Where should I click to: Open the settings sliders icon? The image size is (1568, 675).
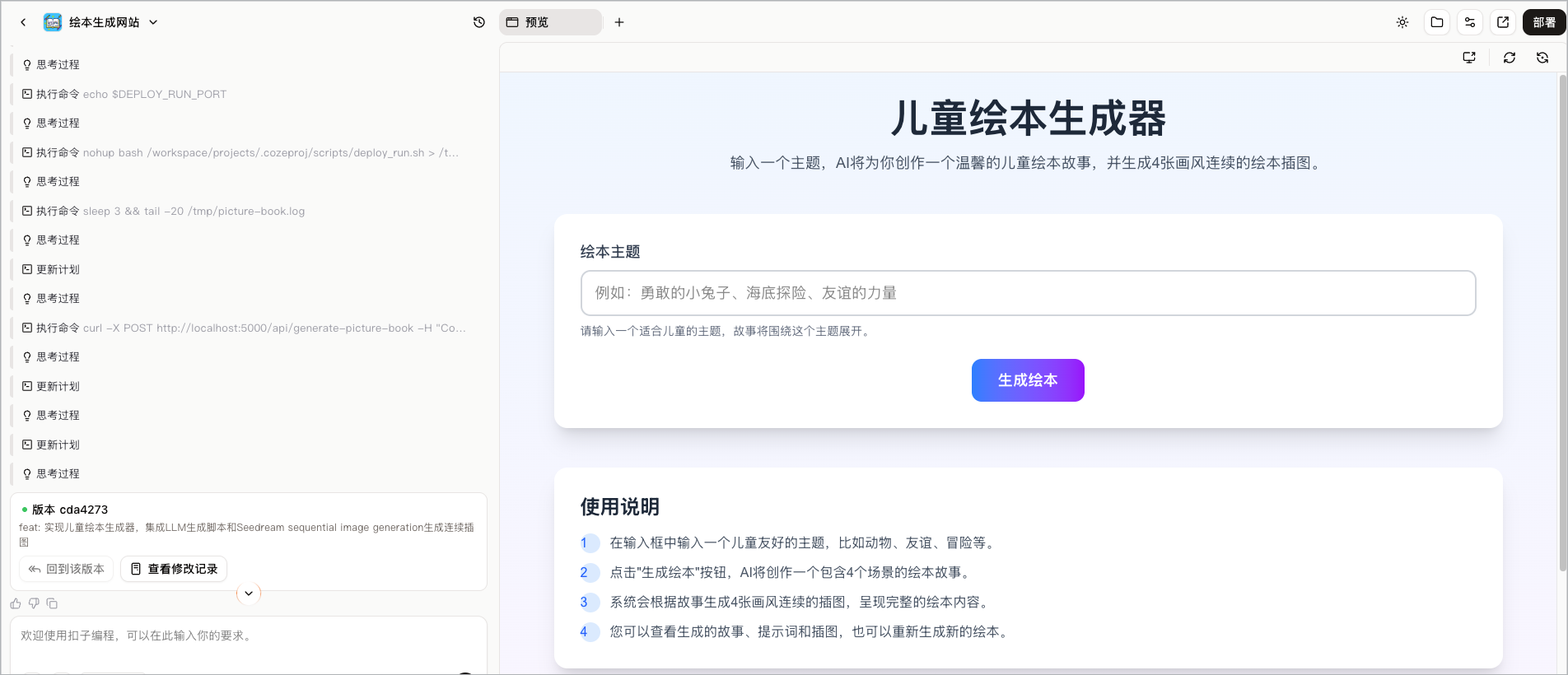coord(1470,22)
